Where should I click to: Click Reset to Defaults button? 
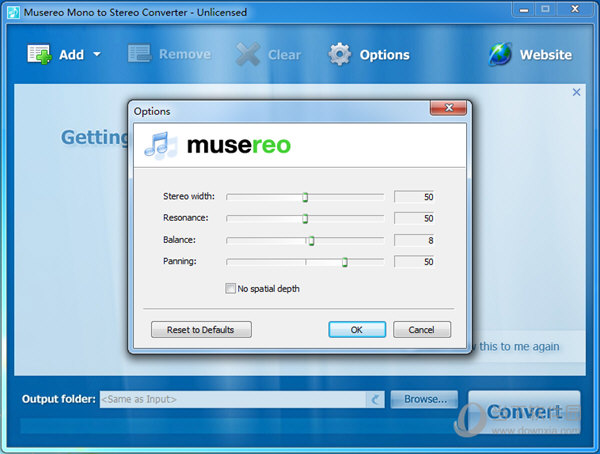pos(201,330)
